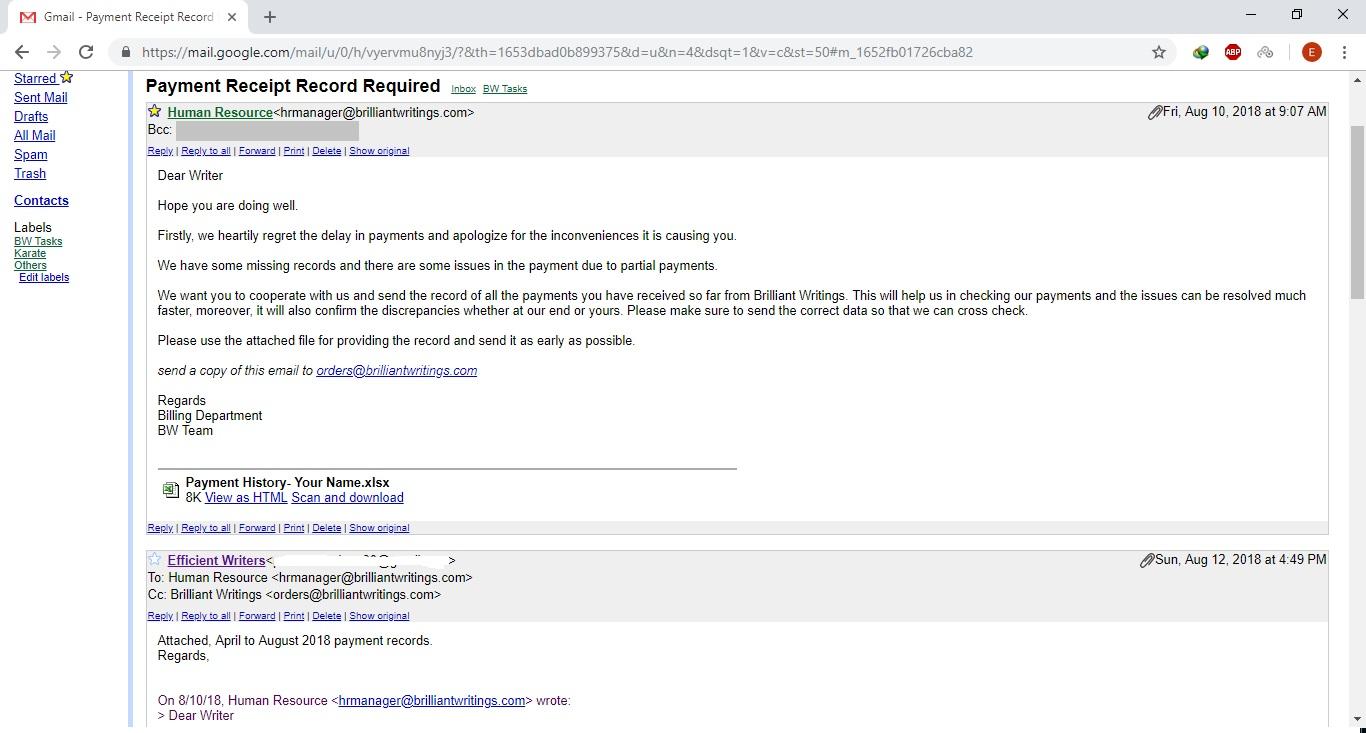Click the browser forward arrow
Image resolution: width=1366 pixels, height=733 pixels.
pos(54,52)
